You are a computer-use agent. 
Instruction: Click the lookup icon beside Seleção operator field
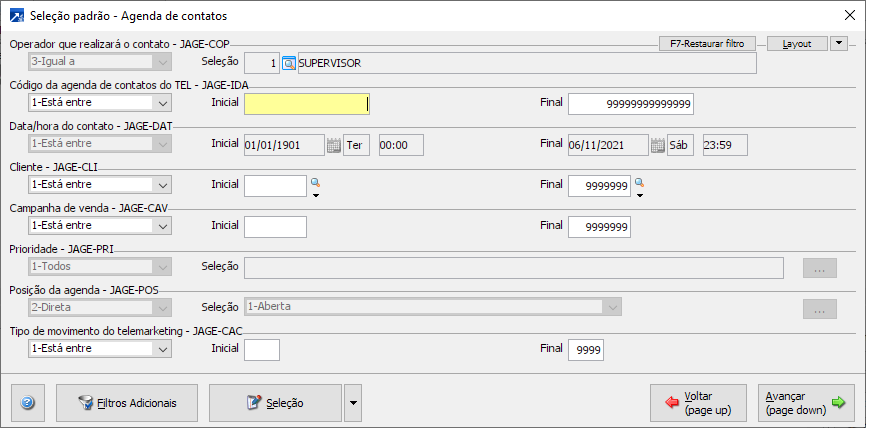288,63
